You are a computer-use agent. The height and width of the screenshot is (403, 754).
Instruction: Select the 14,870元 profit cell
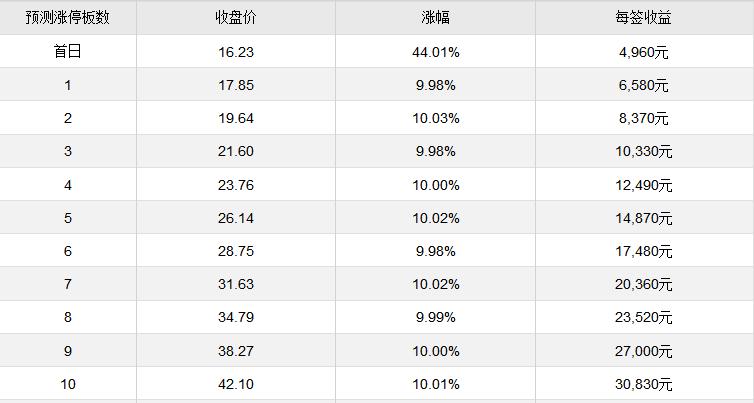pyautogui.click(x=644, y=218)
